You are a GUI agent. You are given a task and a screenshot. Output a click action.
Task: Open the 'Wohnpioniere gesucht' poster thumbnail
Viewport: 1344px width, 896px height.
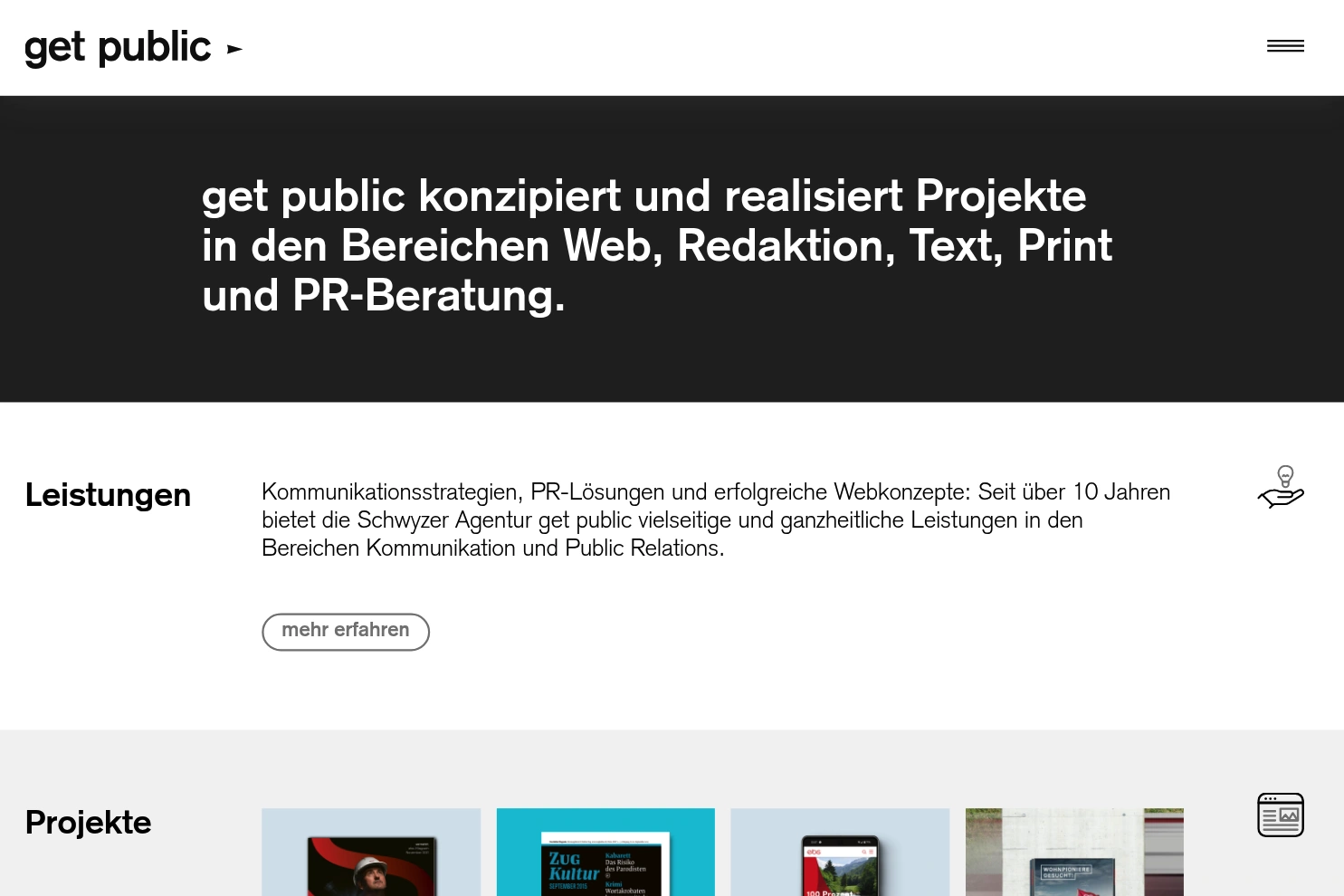click(x=1073, y=852)
